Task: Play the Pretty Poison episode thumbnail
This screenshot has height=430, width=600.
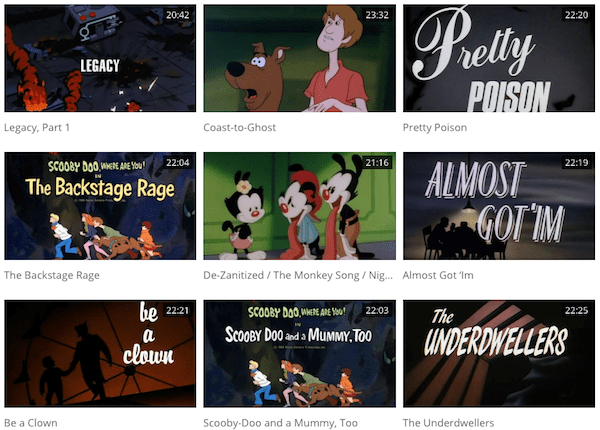Action: pyautogui.click(x=499, y=58)
